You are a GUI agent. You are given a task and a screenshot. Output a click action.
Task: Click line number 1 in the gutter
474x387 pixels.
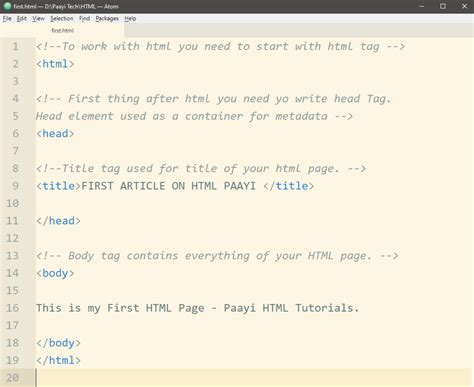[15, 46]
